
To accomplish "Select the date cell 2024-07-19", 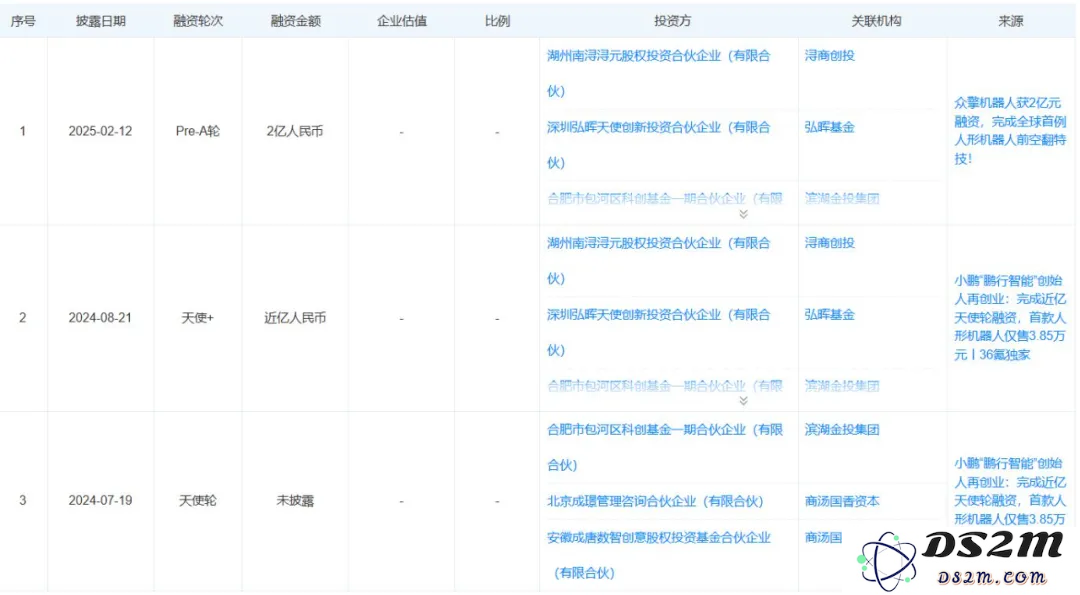I will click(100, 501).
